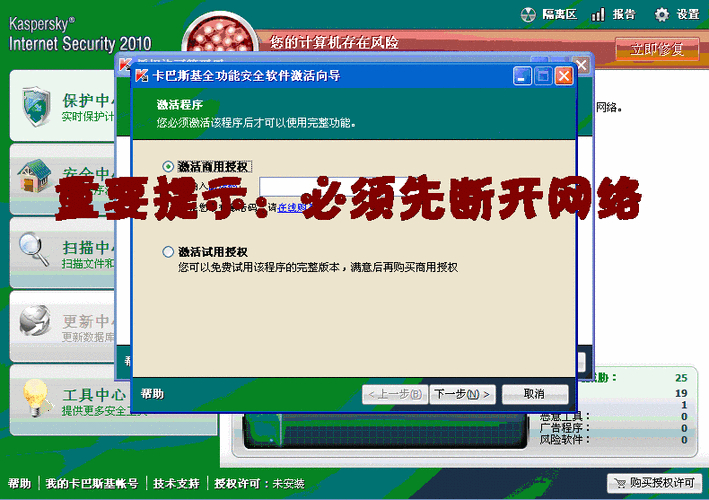Screen dimensions: 709x500
Task: Select 扫描中心 tab label
Action: tap(89, 247)
